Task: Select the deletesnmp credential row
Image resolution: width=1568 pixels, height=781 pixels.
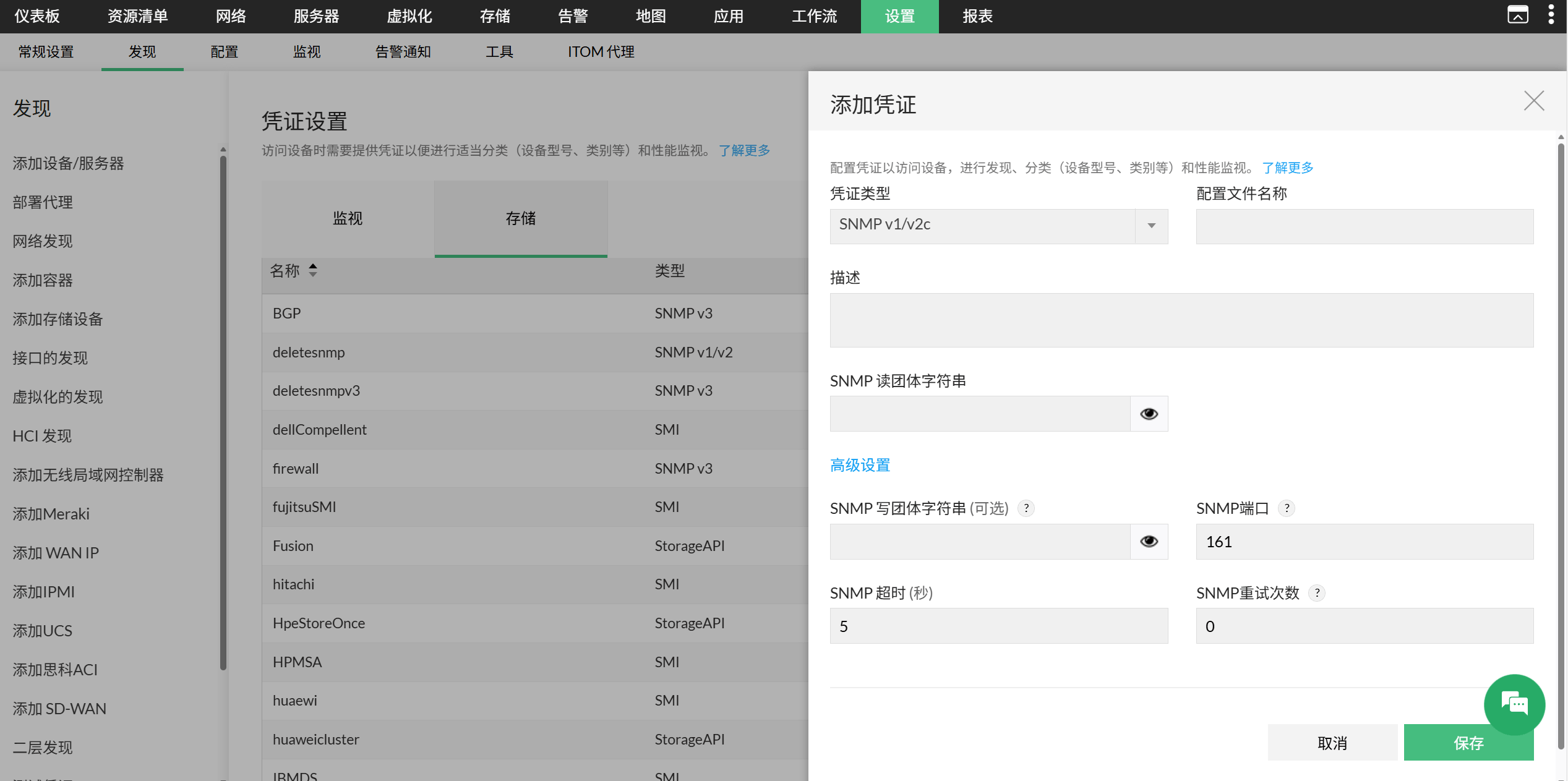Action: click(535, 352)
